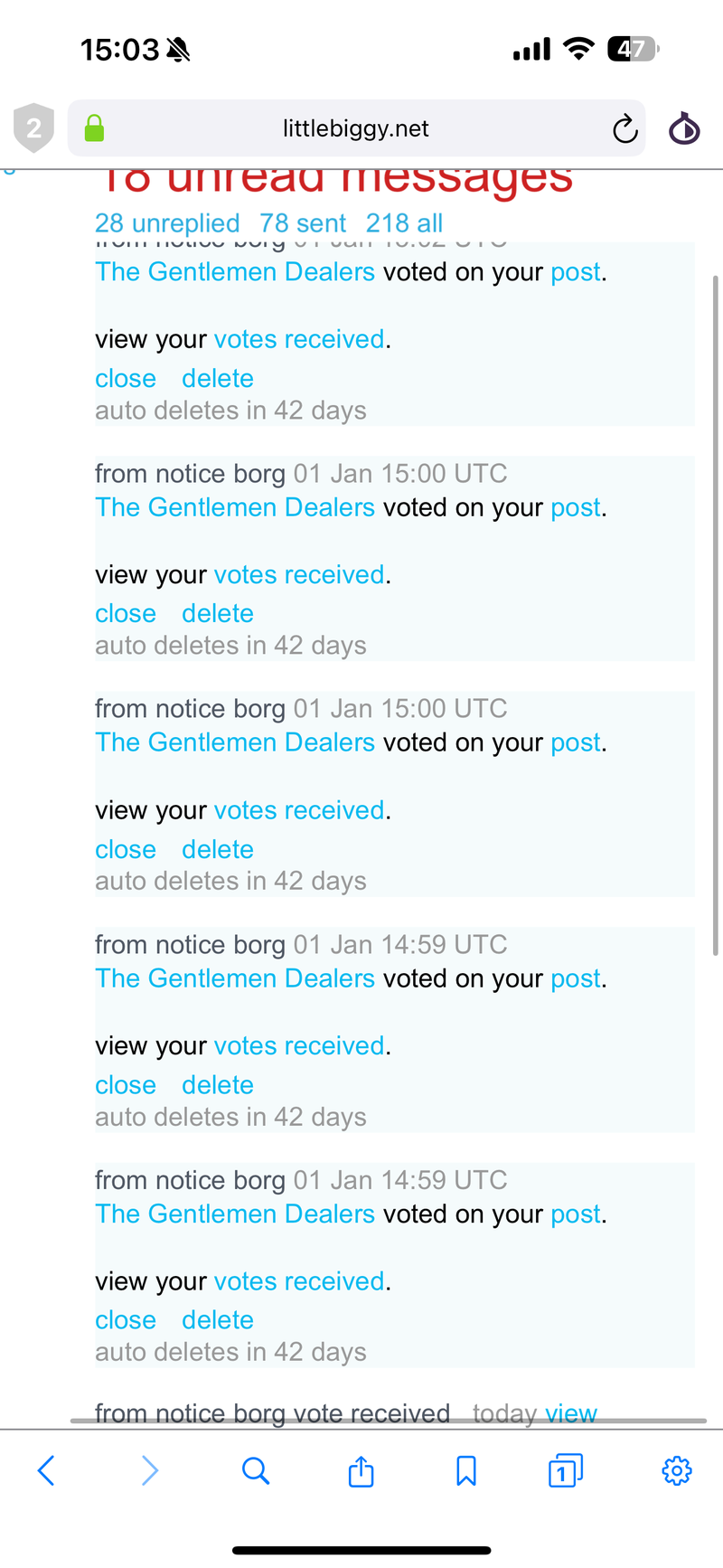
Task: Reload the page with the refresh icon
Action: [x=624, y=129]
